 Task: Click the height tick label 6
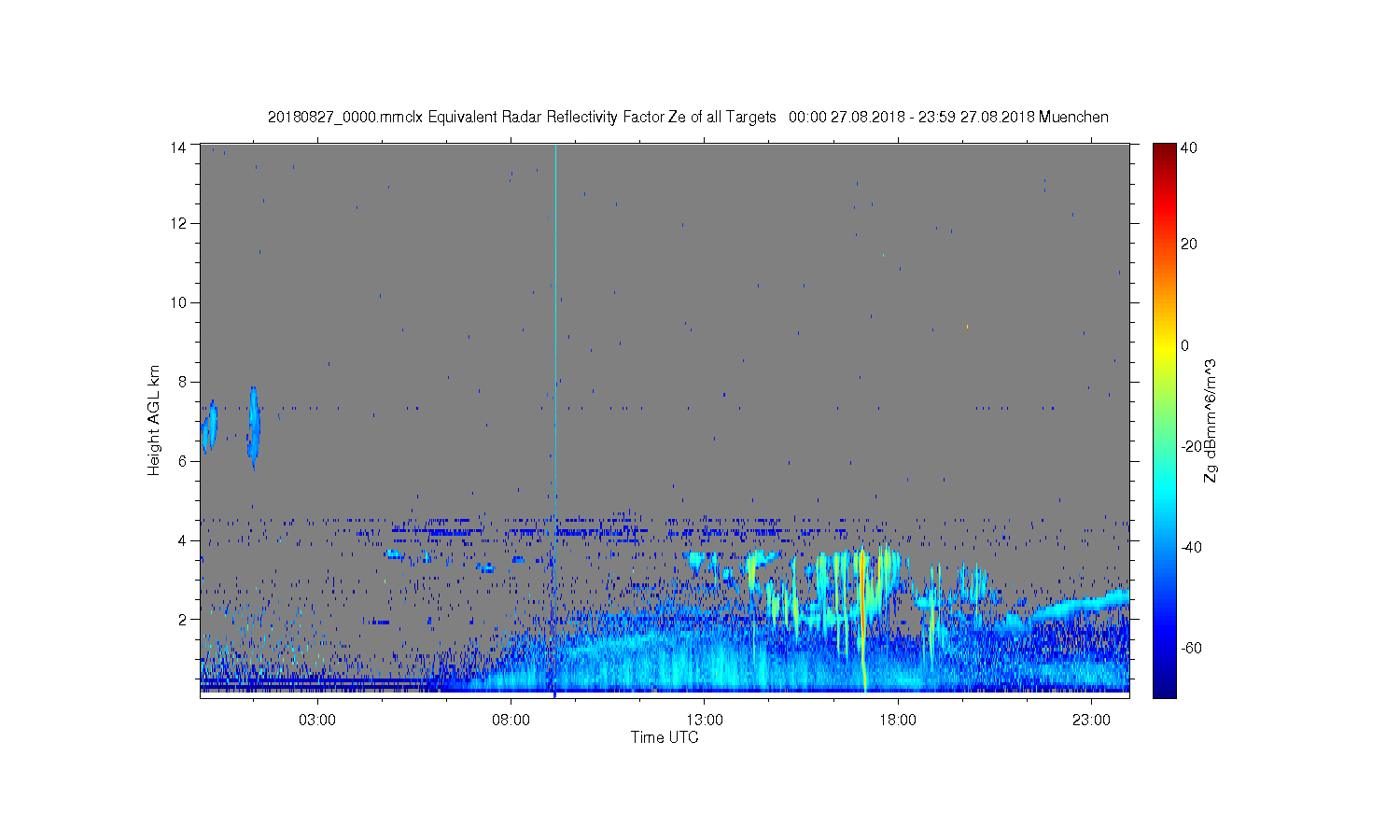click(182, 461)
